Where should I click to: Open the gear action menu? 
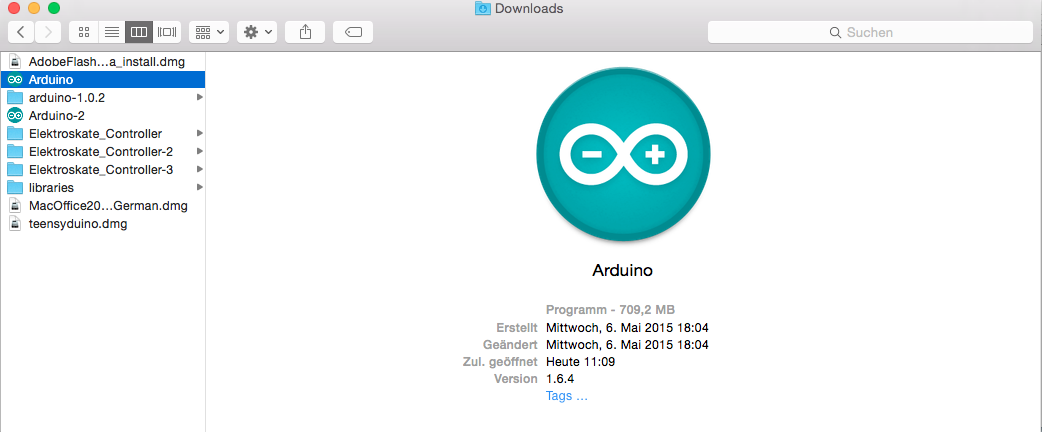[257, 32]
